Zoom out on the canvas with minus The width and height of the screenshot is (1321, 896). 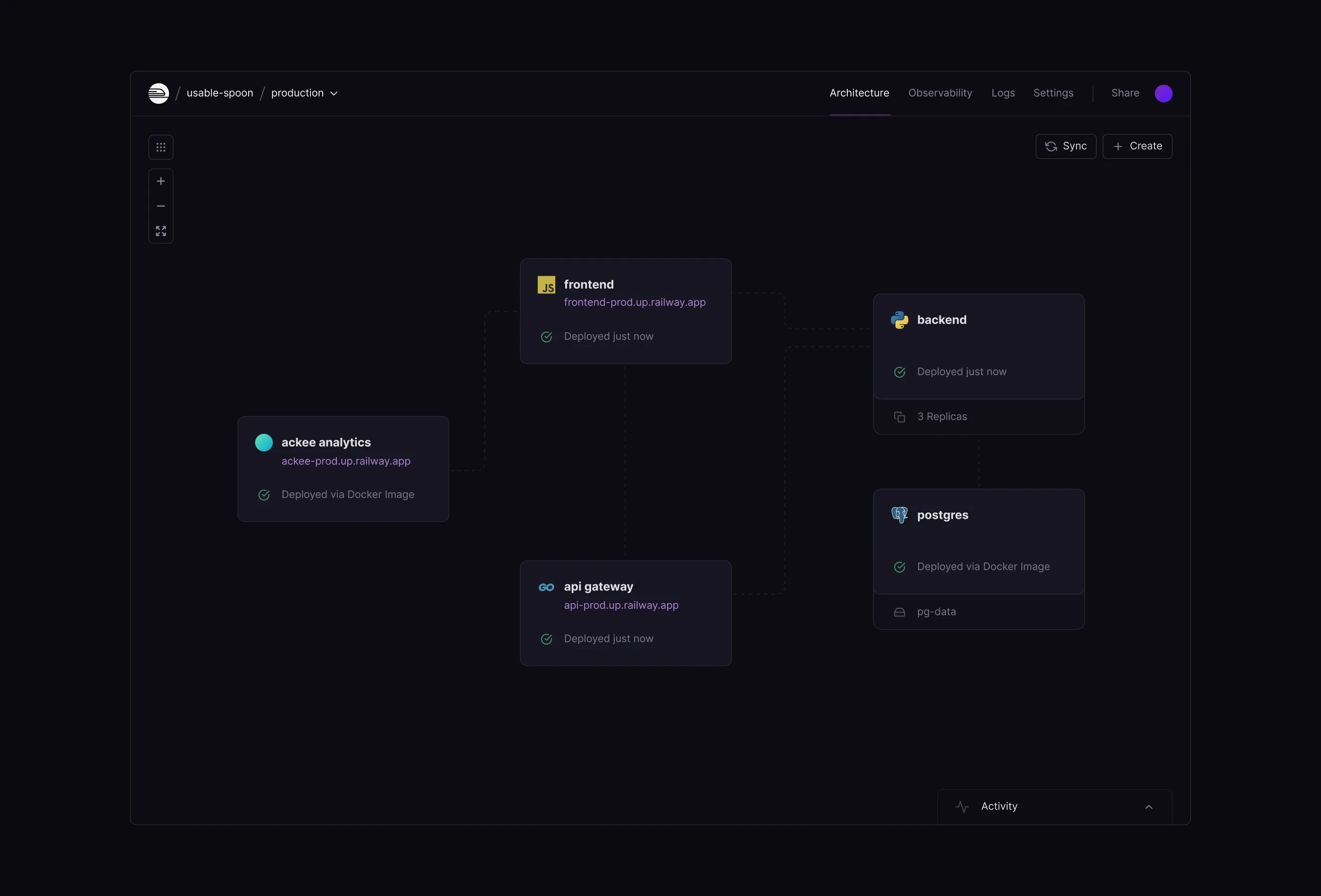tap(161, 206)
